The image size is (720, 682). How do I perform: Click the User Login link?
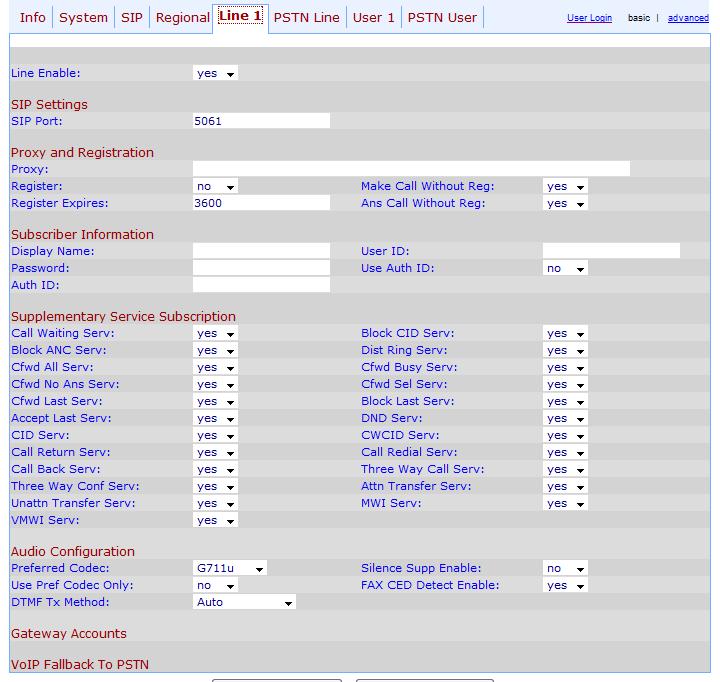[x=589, y=18]
